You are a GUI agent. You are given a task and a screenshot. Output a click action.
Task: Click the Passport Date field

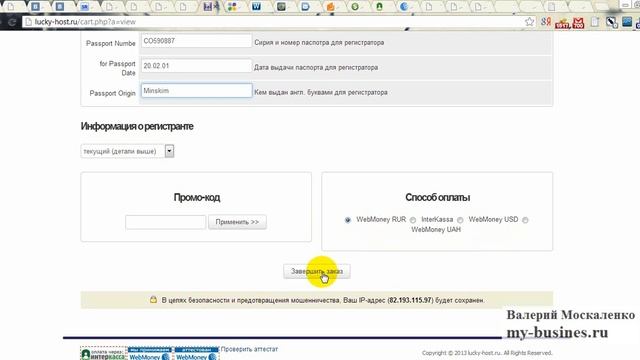click(196, 66)
